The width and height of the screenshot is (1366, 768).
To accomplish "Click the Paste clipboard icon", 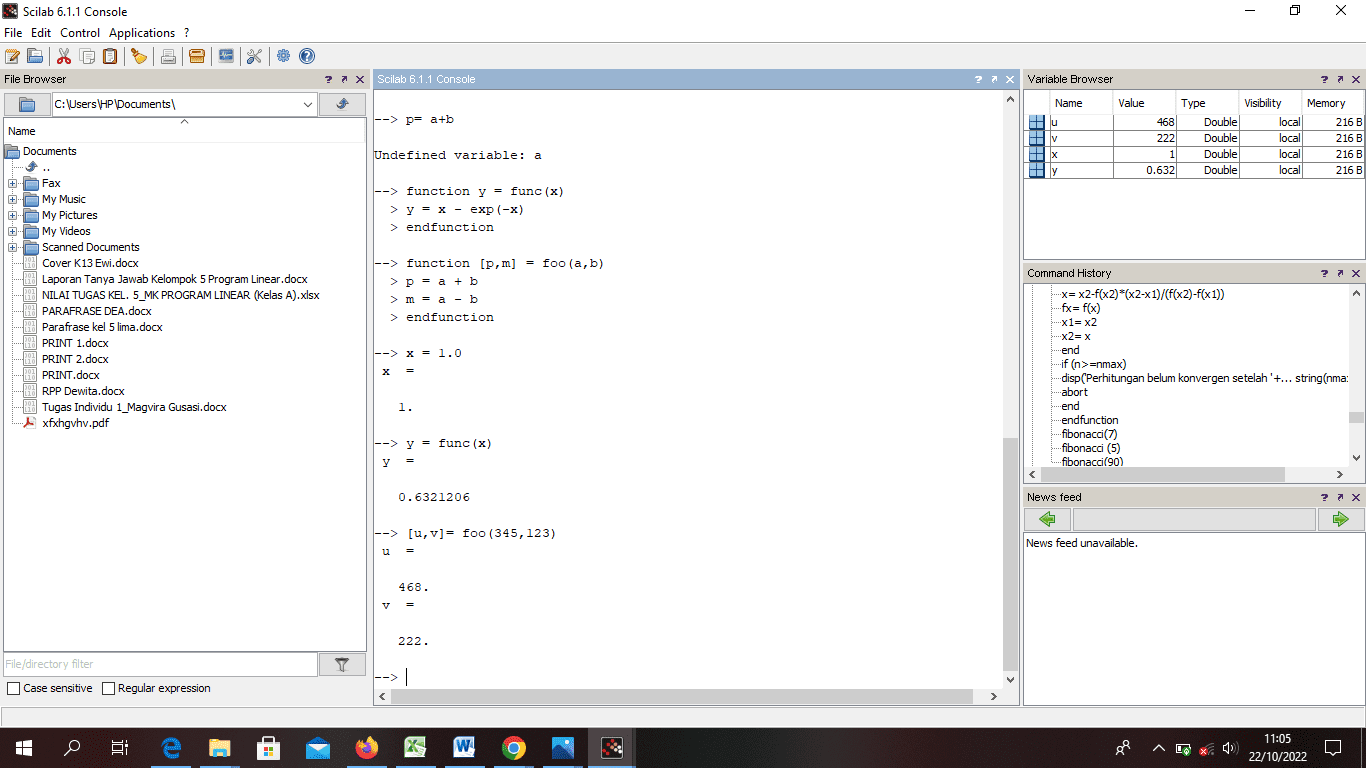I will (110, 56).
